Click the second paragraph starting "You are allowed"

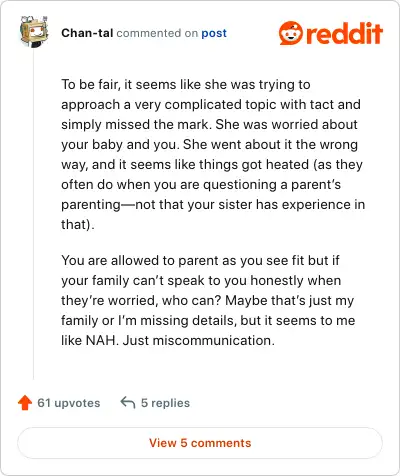[x=208, y=300]
